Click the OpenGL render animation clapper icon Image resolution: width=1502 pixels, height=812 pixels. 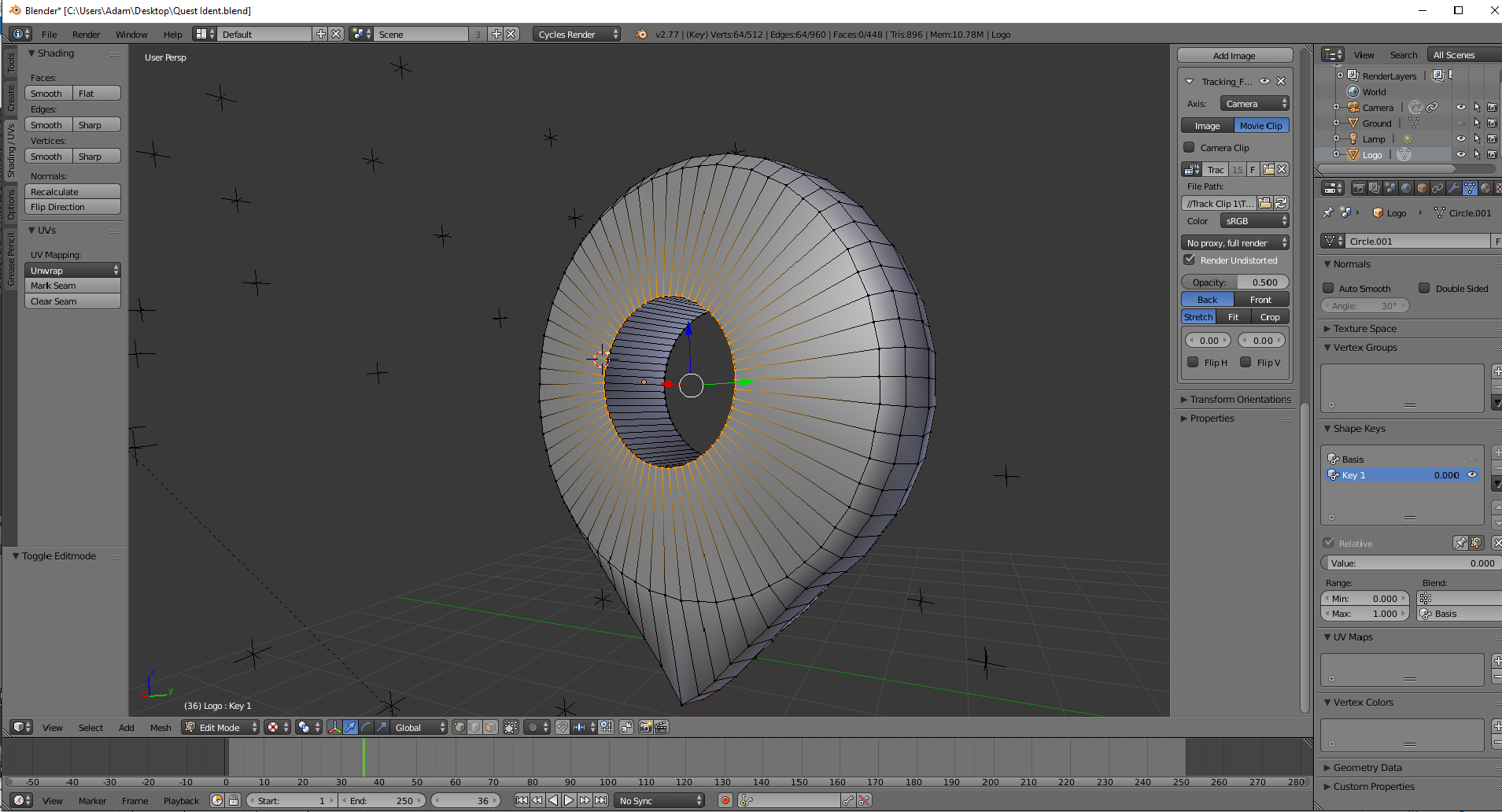[x=661, y=727]
